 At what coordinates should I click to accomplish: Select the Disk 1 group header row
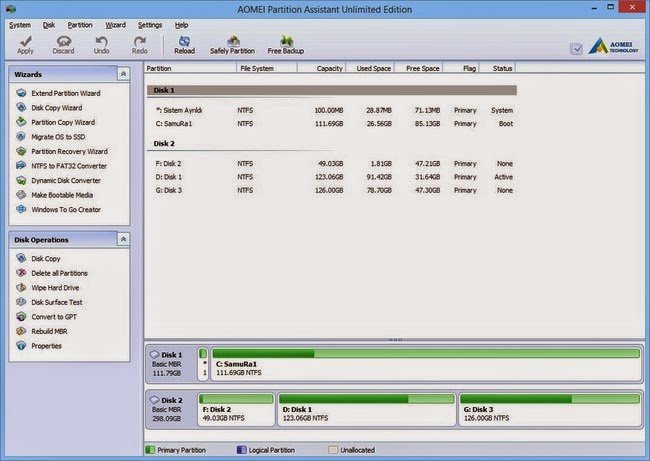click(332, 90)
